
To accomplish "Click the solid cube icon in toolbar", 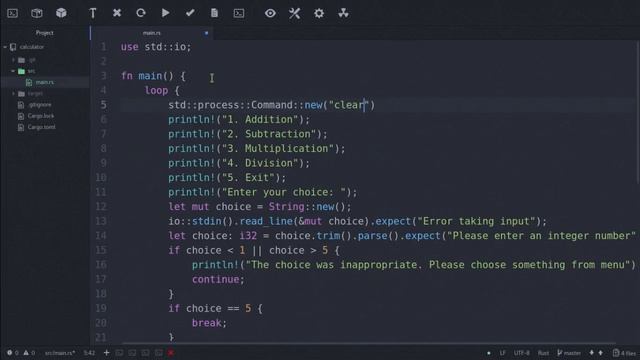I will (x=61, y=13).
